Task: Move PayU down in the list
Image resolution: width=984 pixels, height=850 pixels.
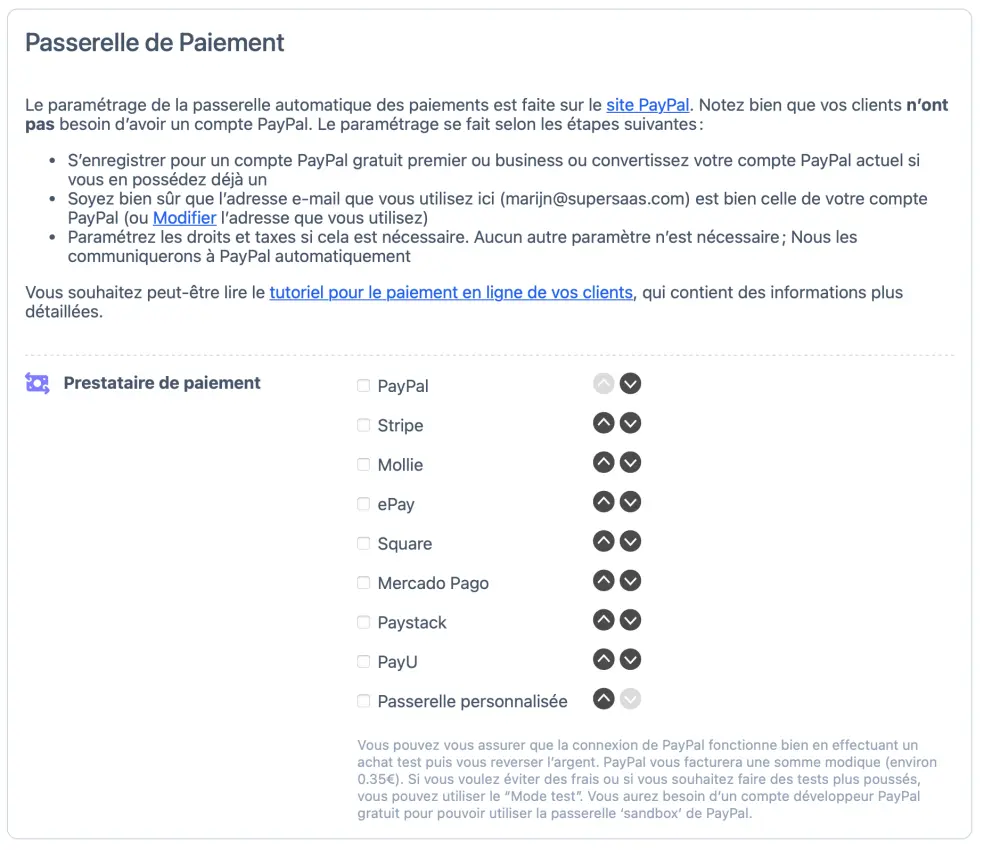Action: [x=630, y=659]
